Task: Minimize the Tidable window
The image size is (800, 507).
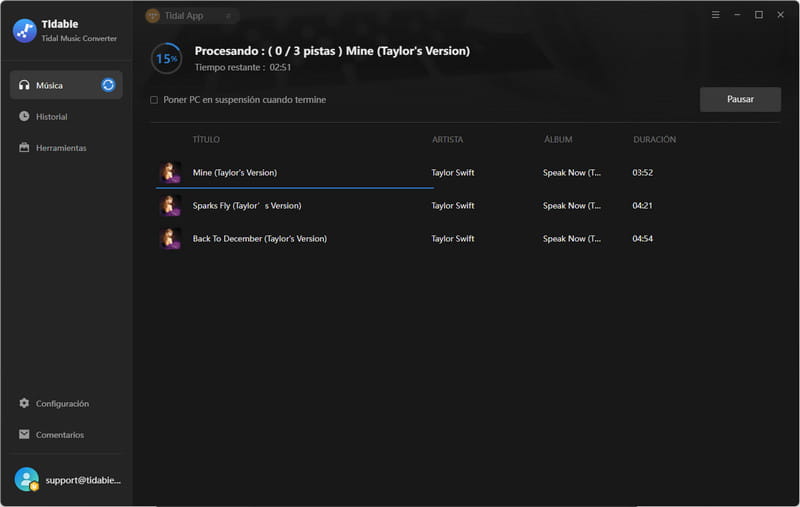Action: click(x=737, y=15)
